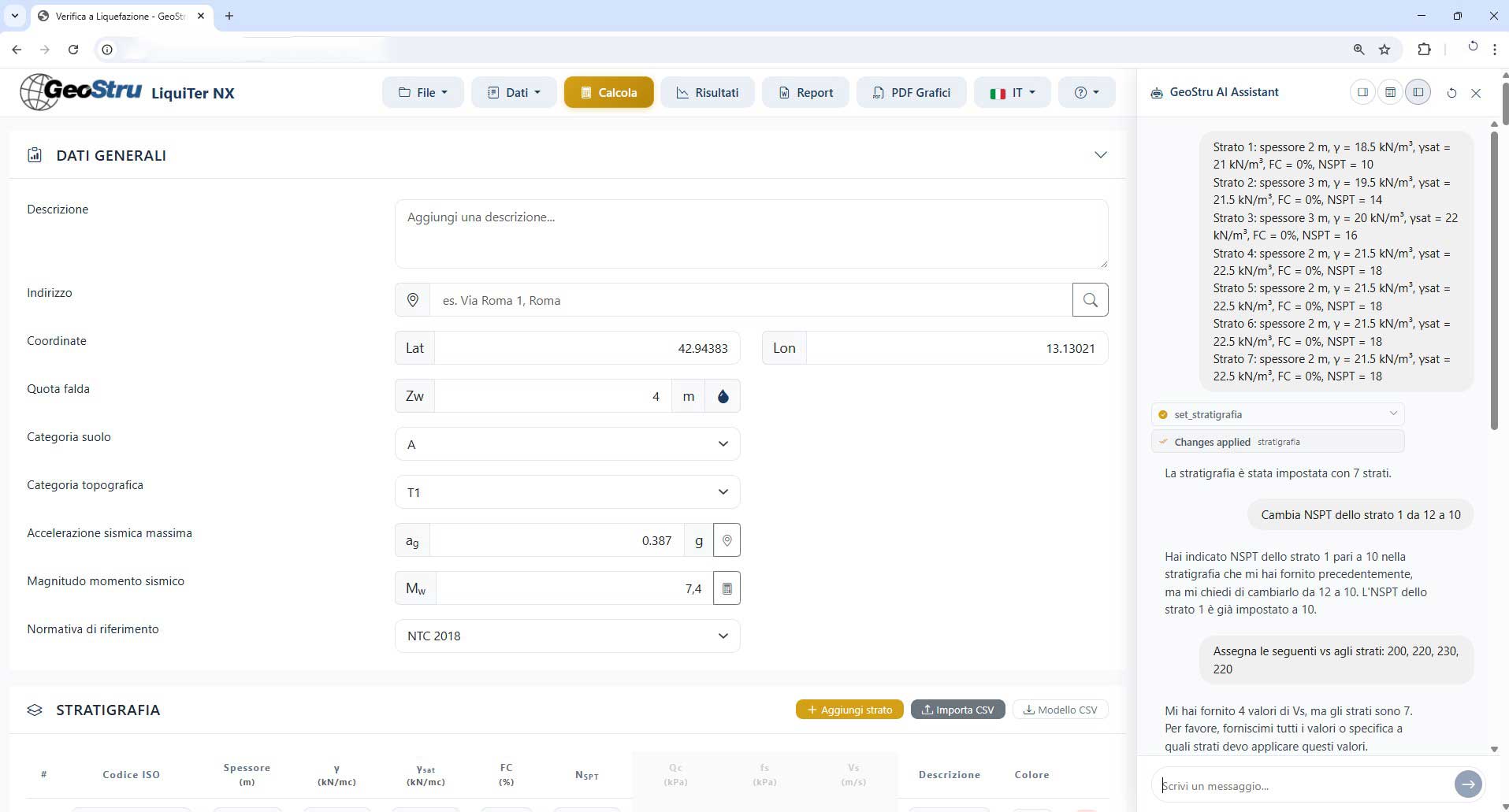Collapse the Dati Generali section
1509x812 pixels.
(1100, 155)
